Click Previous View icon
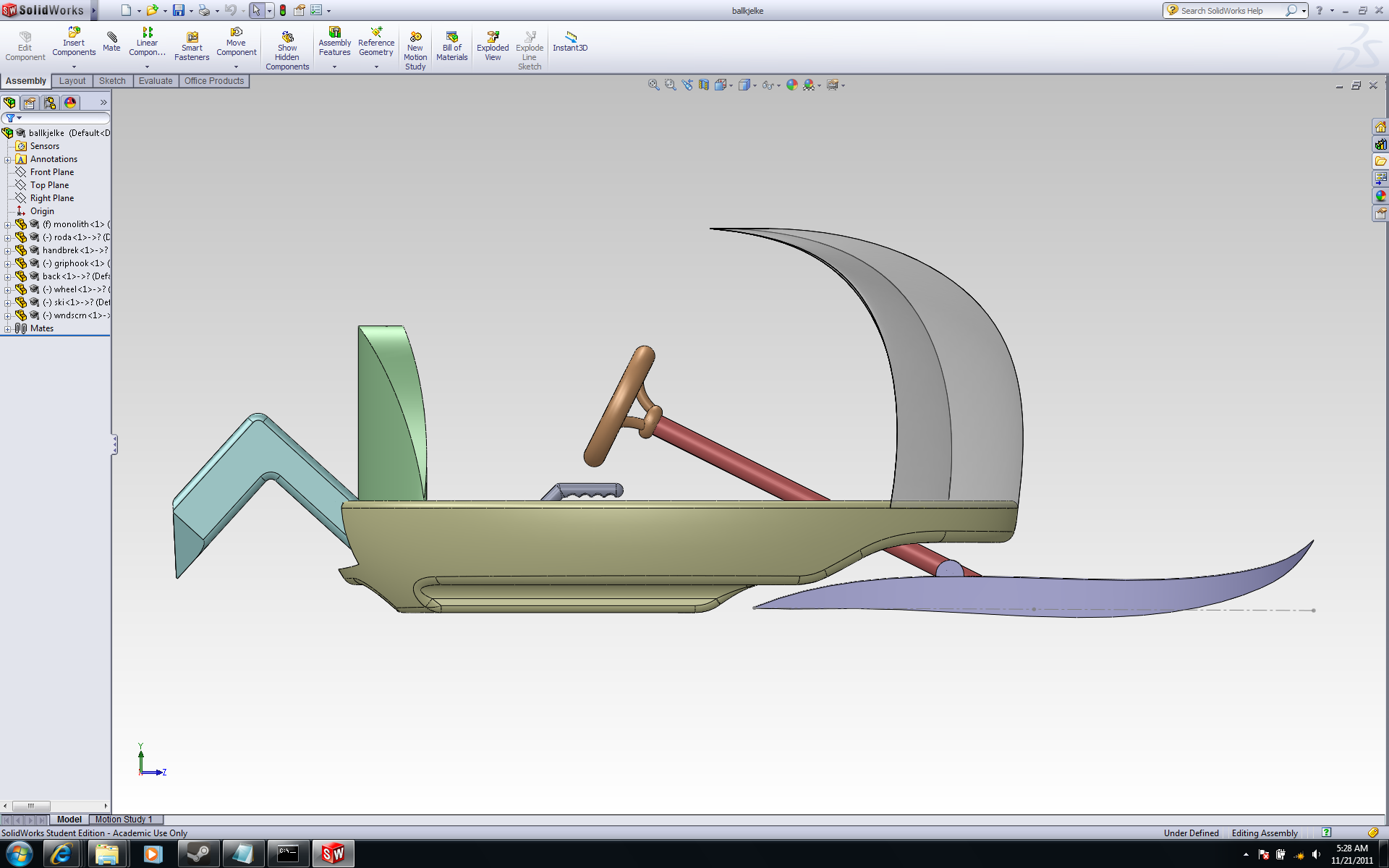Viewport: 1389px width, 868px height. click(687, 85)
